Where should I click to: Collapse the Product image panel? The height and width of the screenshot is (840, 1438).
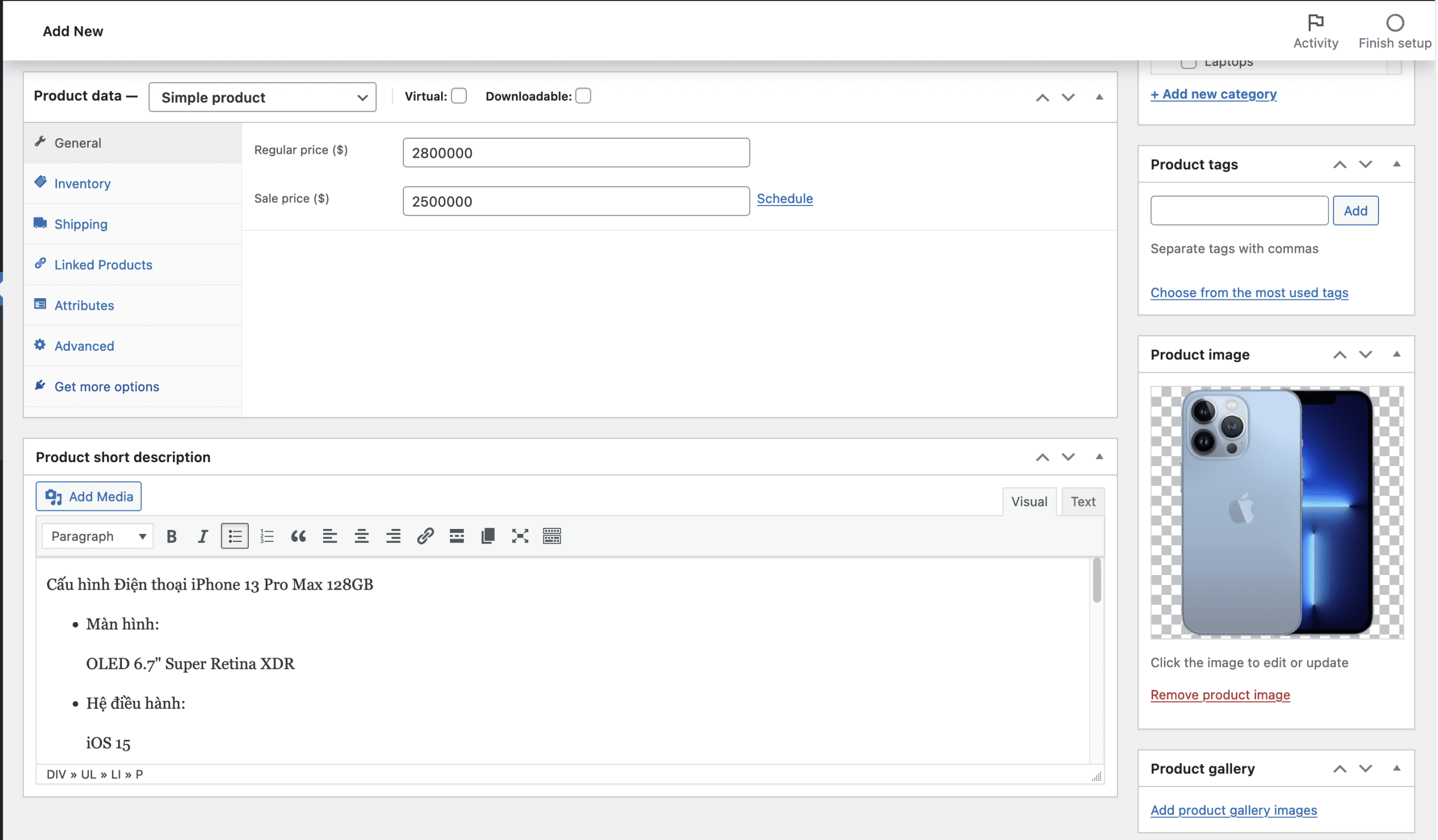(1396, 354)
